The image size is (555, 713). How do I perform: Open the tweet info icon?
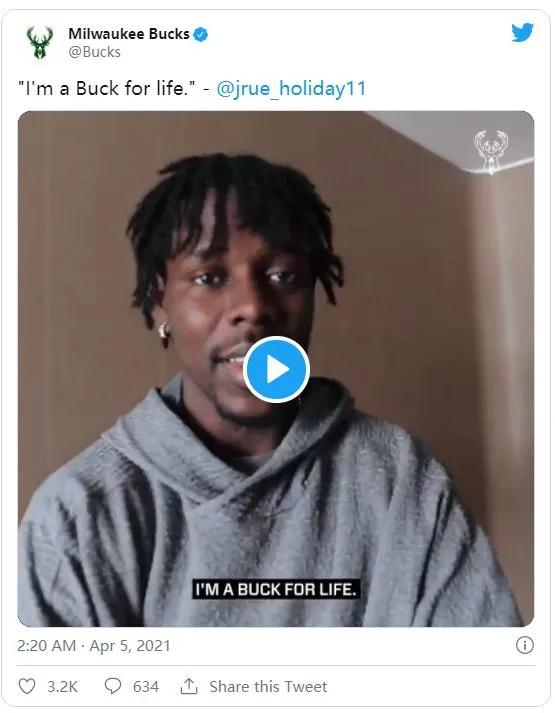[525, 645]
